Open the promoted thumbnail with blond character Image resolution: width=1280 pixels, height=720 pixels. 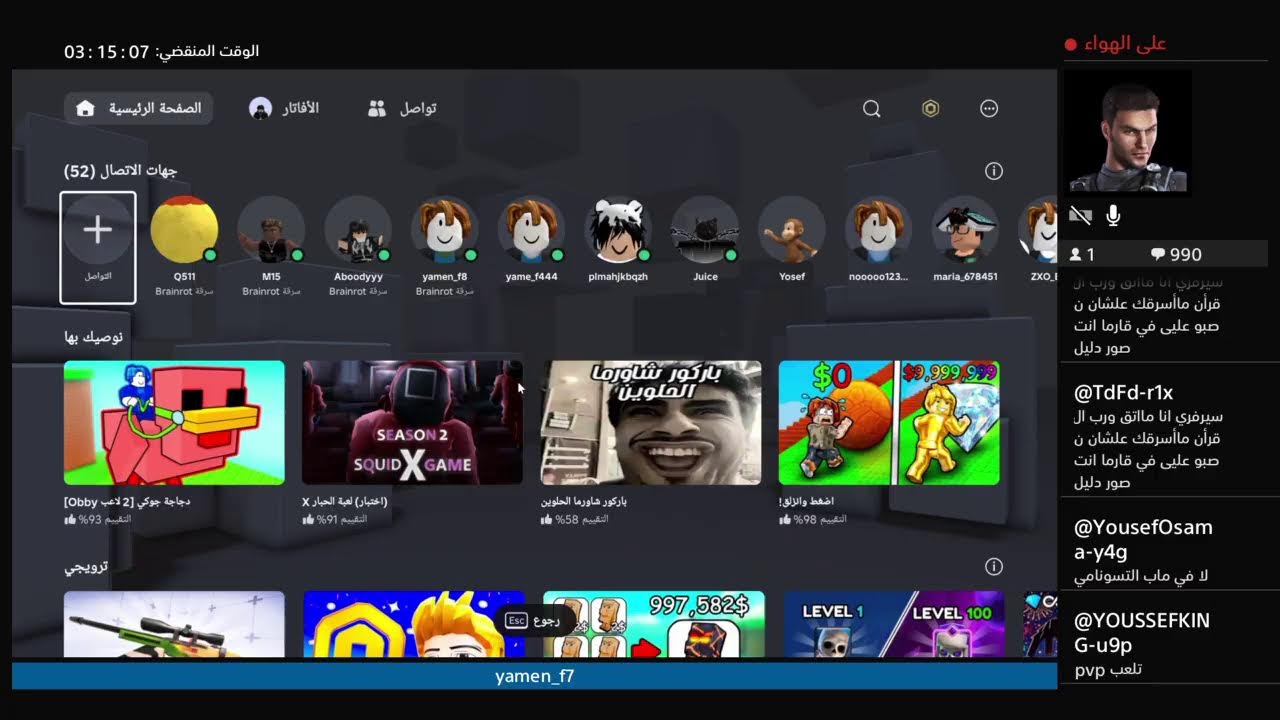(x=414, y=624)
